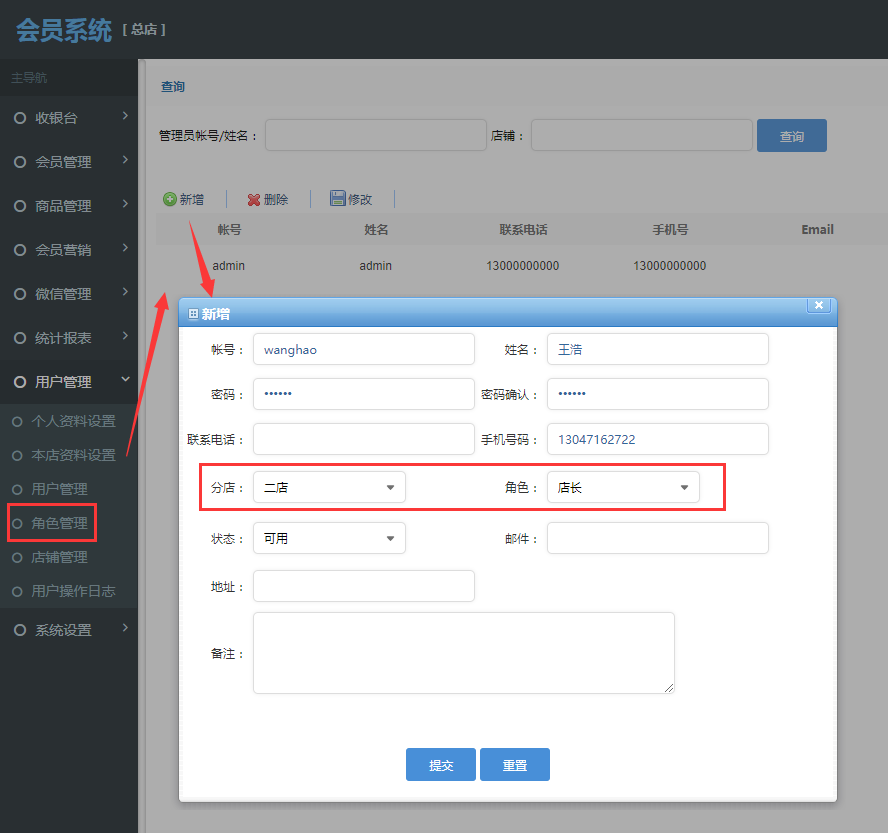This screenshot has height=833, width=888.
Task: Click the 联系电话 input field
Action: coord(363,439)
